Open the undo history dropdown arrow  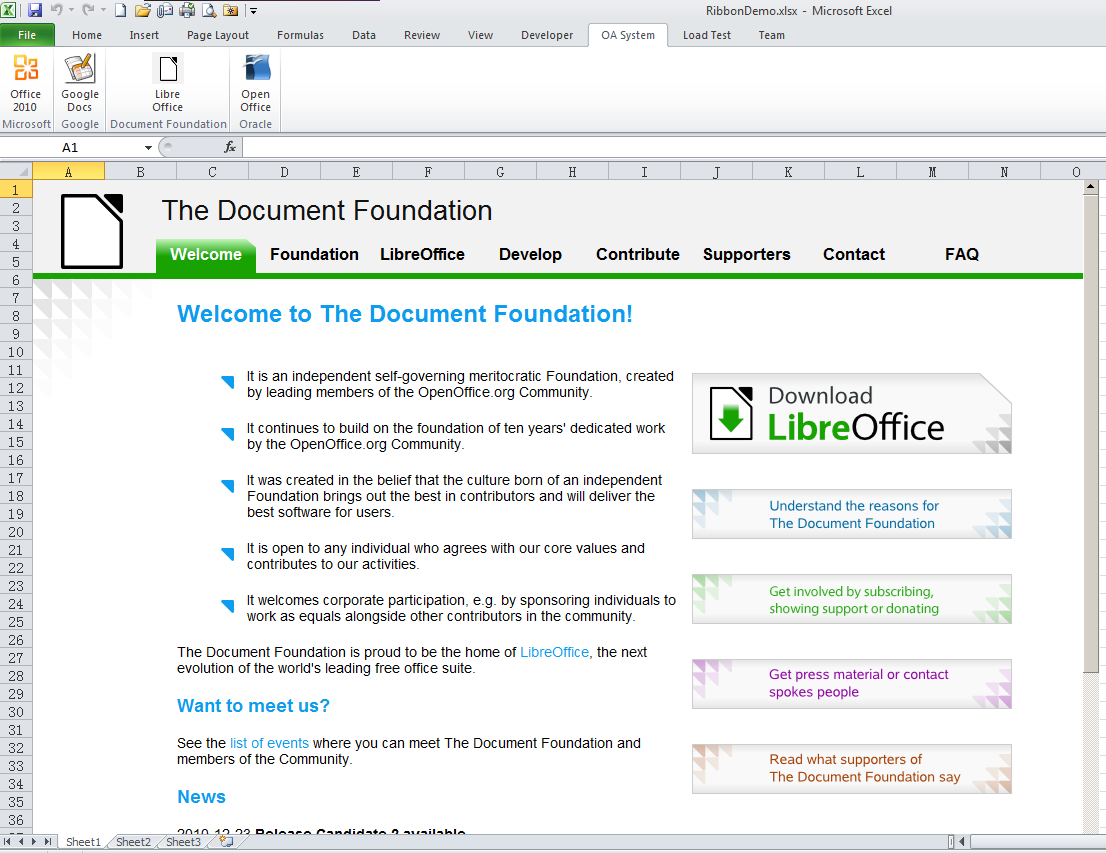point(71,10)
